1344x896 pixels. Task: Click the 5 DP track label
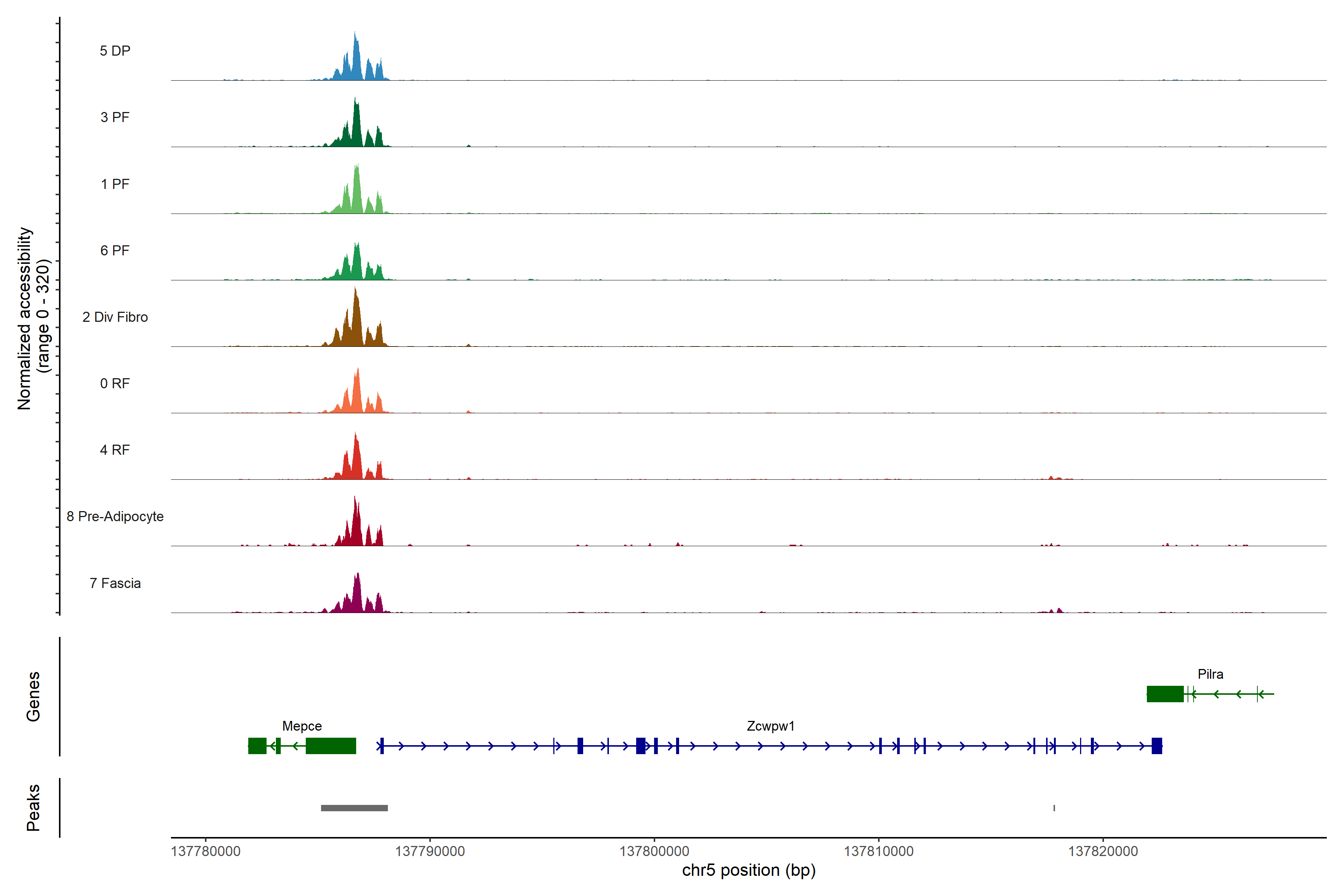[115, 51]
